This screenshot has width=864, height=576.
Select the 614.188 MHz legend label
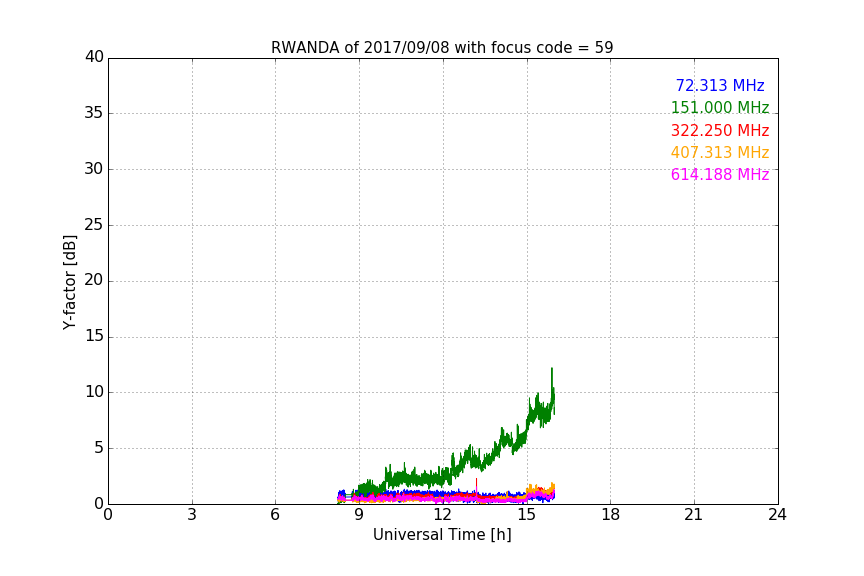720,174
